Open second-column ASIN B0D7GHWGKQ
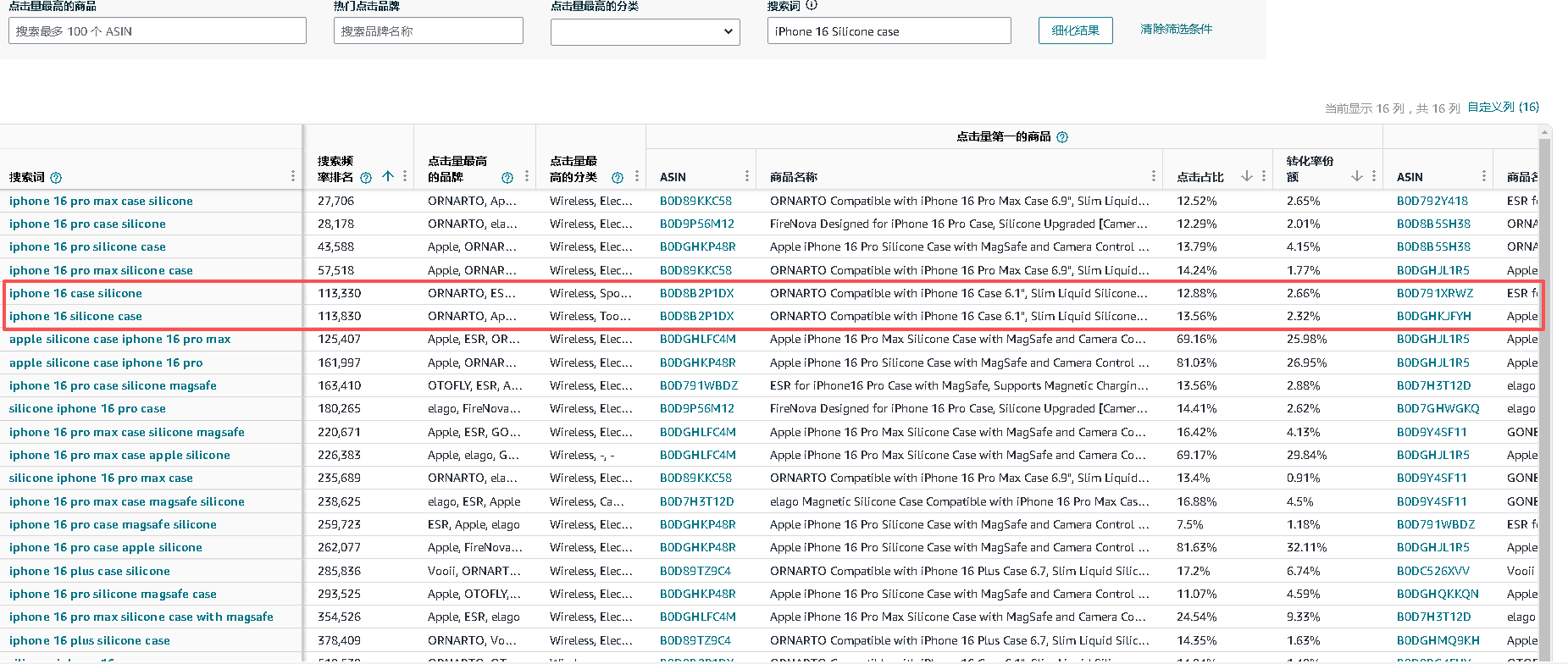Image resolution: width=1568 pixels, height=664 pixels. (1438, 409)
